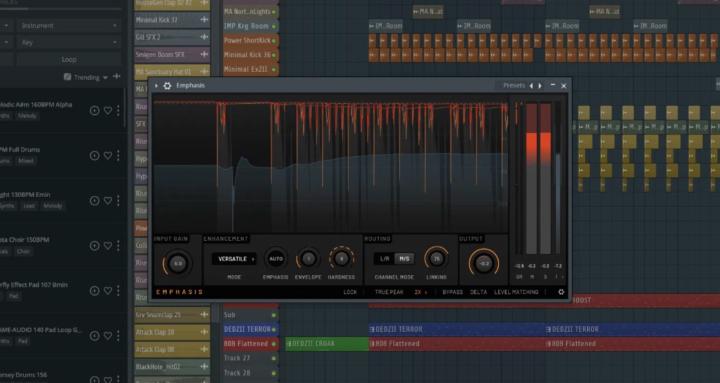720x383 pixels.
Task: Click drag handle icon on Attack Clap 10
Action: pyautogui.click(x=204, y=332)
